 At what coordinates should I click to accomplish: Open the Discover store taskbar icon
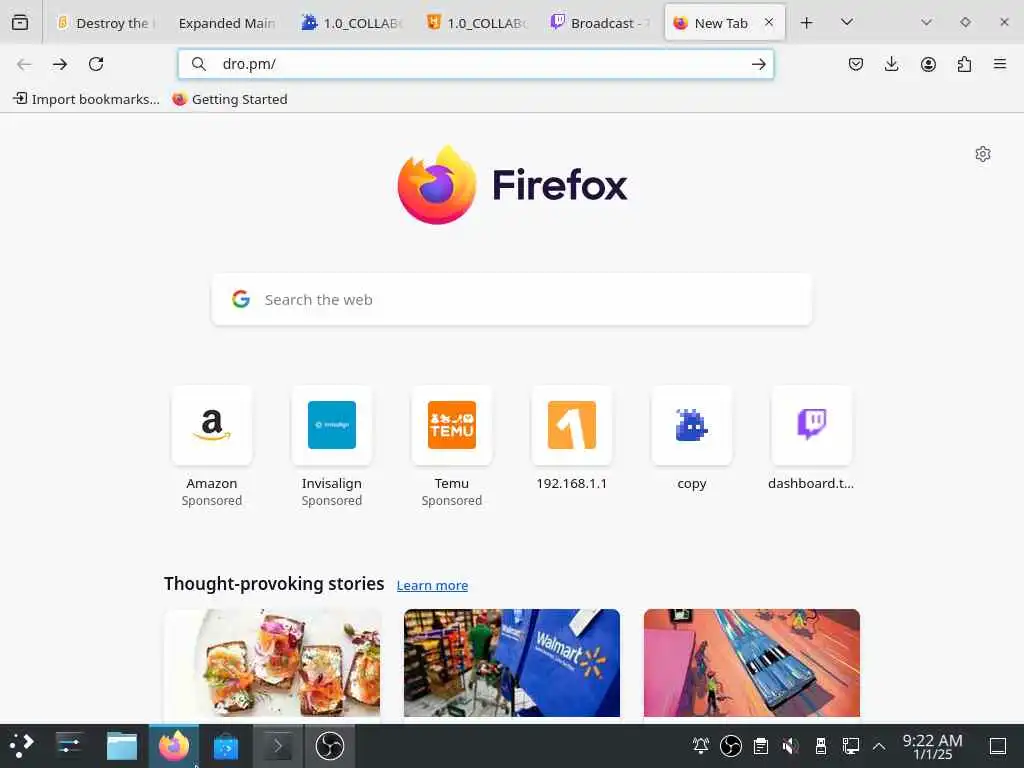(x=226, y=746)
